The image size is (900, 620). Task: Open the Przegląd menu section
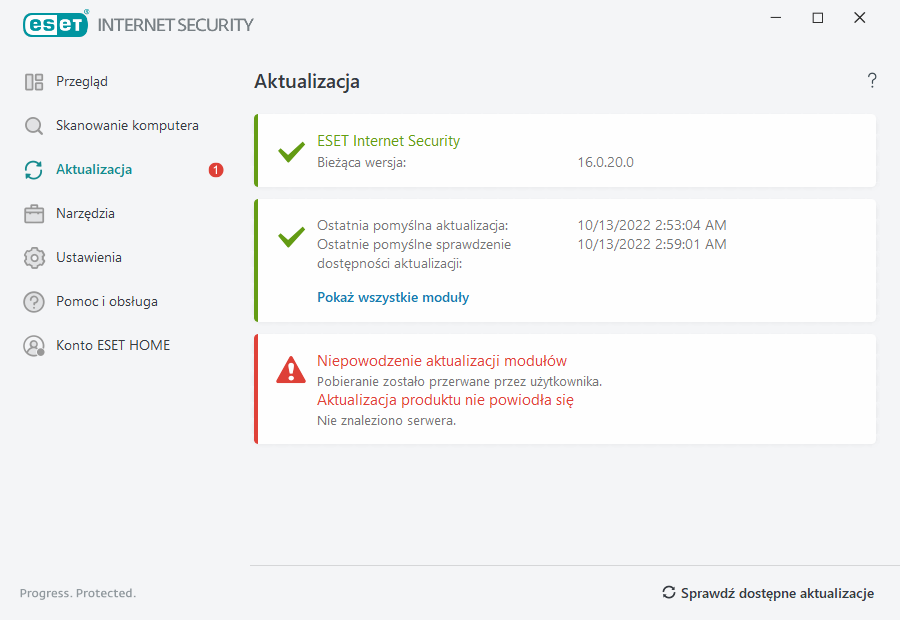click(82, 82)
